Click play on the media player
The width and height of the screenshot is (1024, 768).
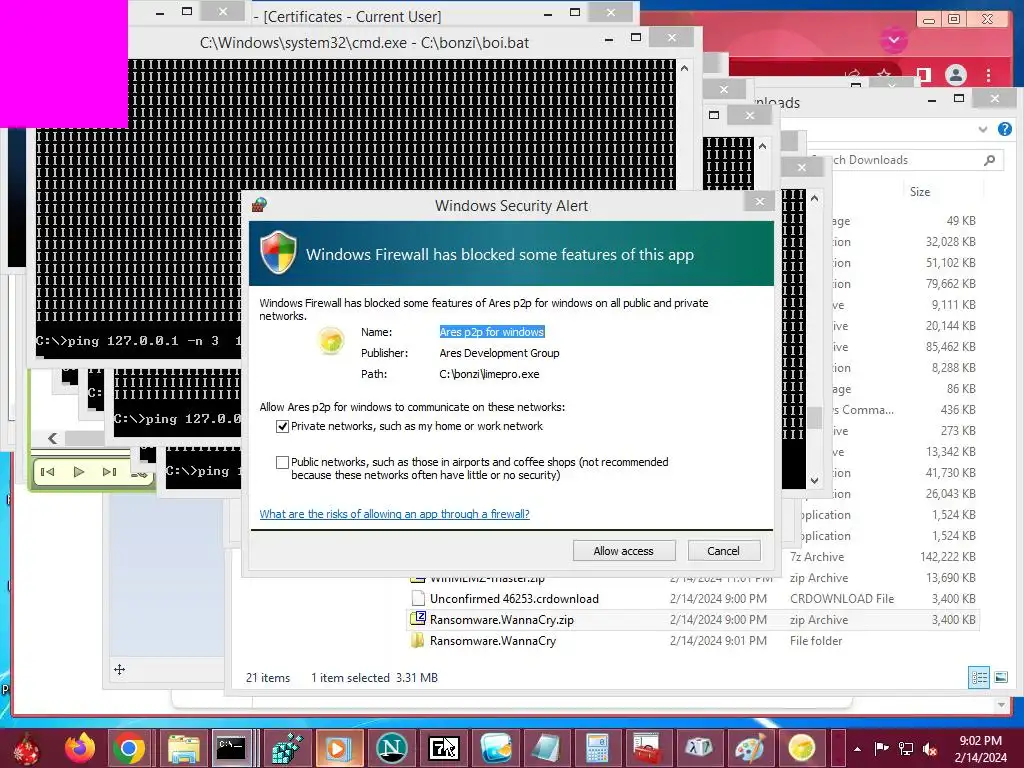pyautogui.click(x=78, y=472)
